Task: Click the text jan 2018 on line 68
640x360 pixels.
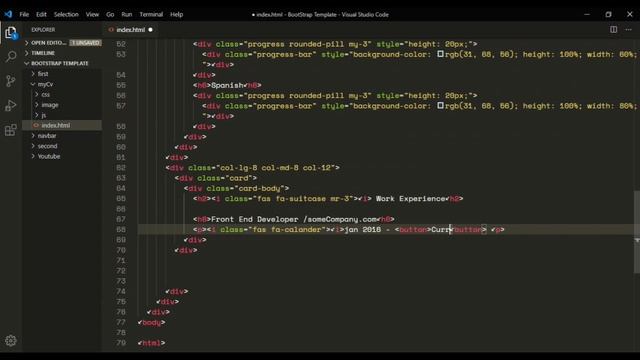Action: click(x=363, y=229)
